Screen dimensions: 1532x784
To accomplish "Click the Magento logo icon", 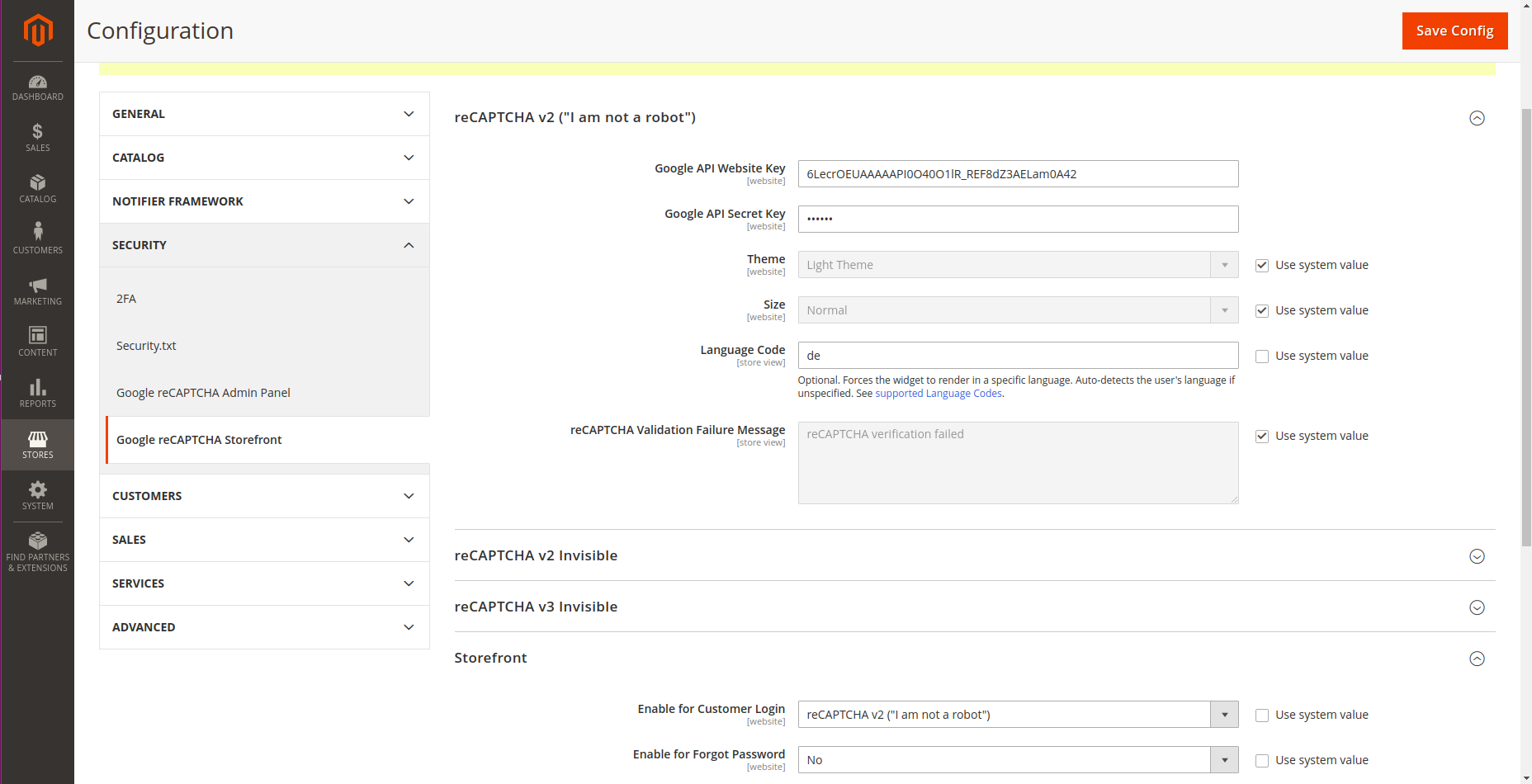I will pyautogui.click(x=38, y=31).
